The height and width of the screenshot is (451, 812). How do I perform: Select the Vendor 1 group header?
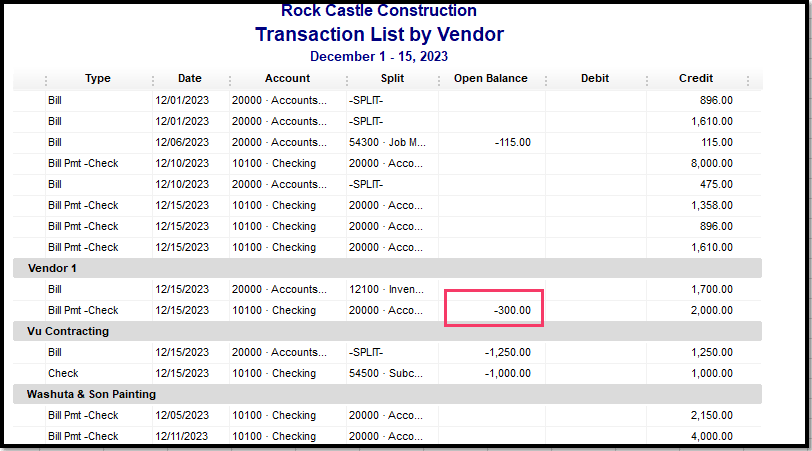pyautogui.click(x=387, y=268)
